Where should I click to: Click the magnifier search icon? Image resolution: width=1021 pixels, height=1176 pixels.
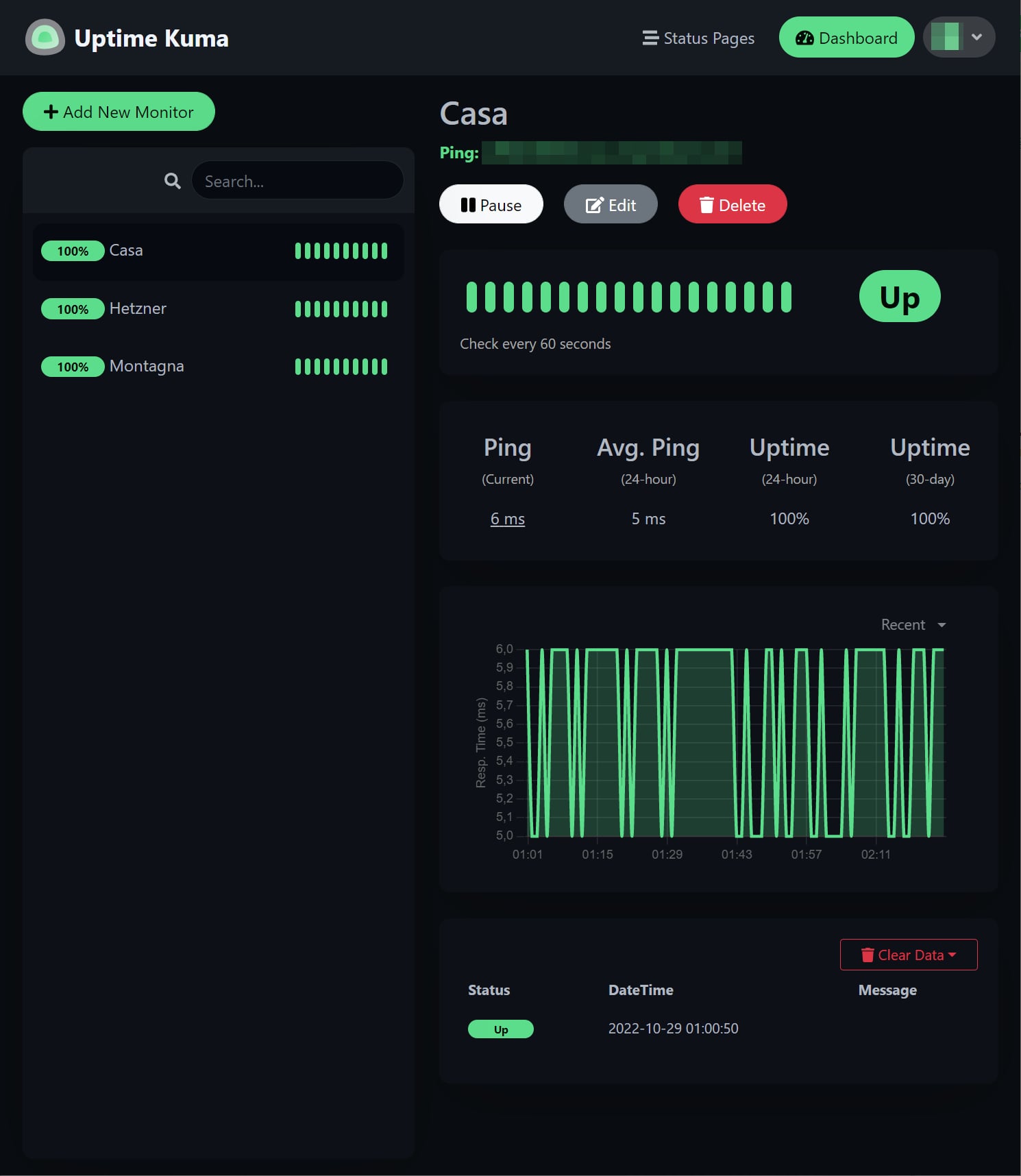173,181
